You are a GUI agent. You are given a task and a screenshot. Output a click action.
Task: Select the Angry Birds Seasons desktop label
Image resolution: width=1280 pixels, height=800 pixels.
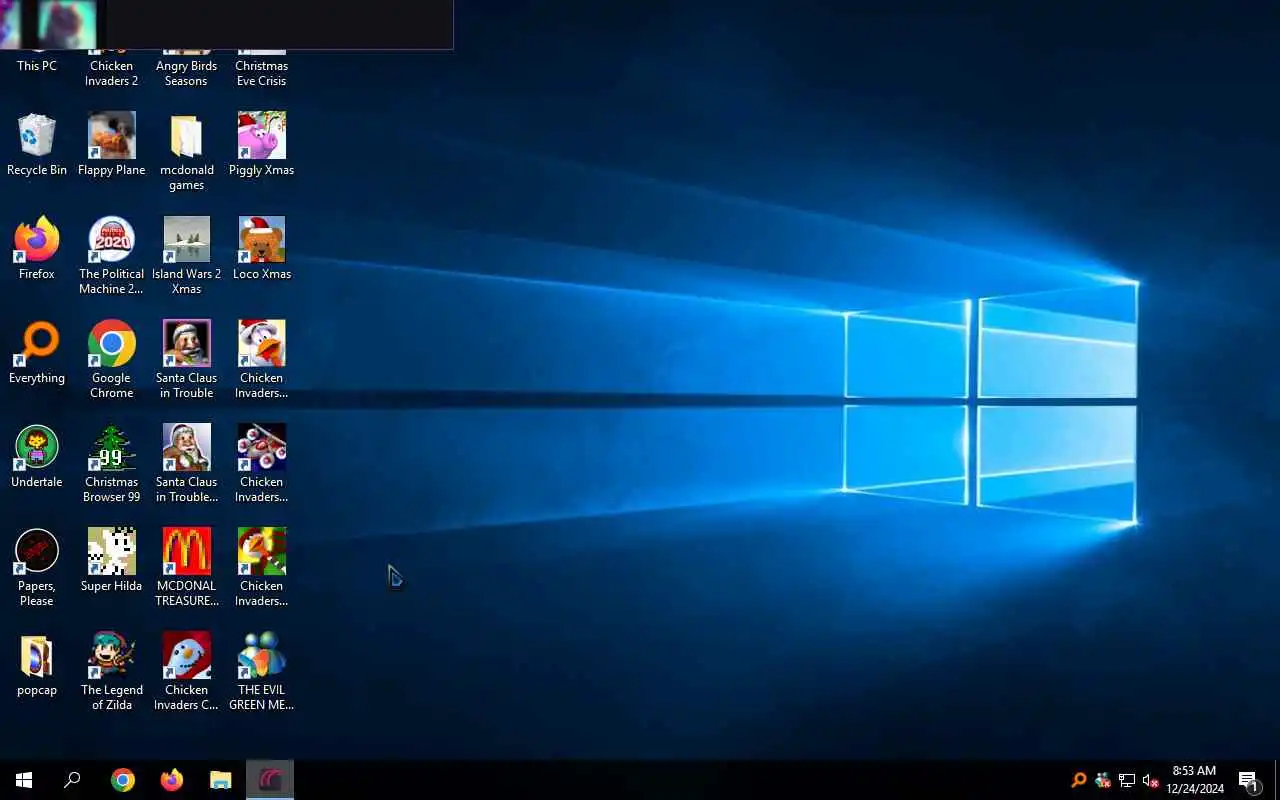(x=186, y=73)
